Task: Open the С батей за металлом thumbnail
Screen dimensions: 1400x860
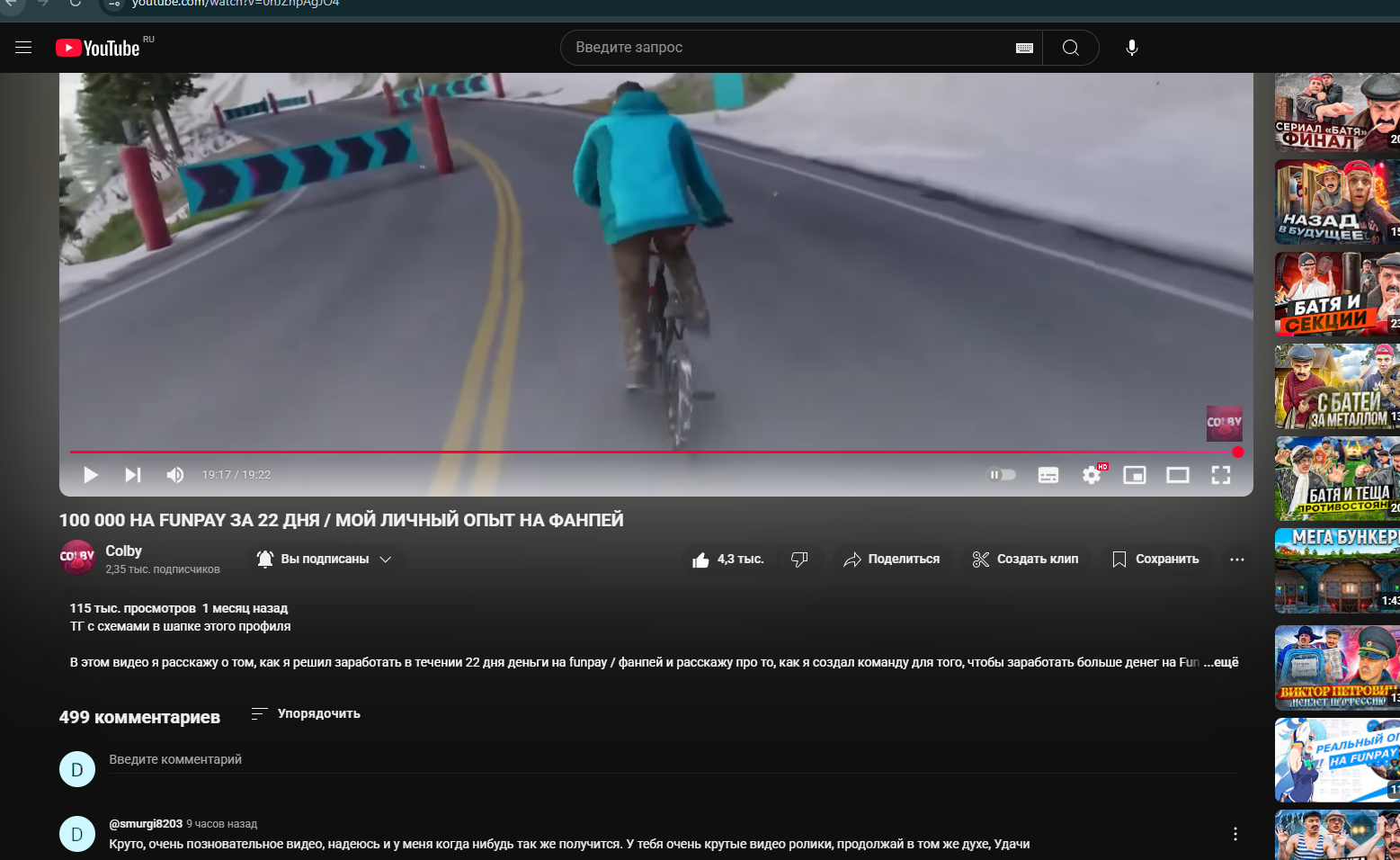Action: [1337, 387]
